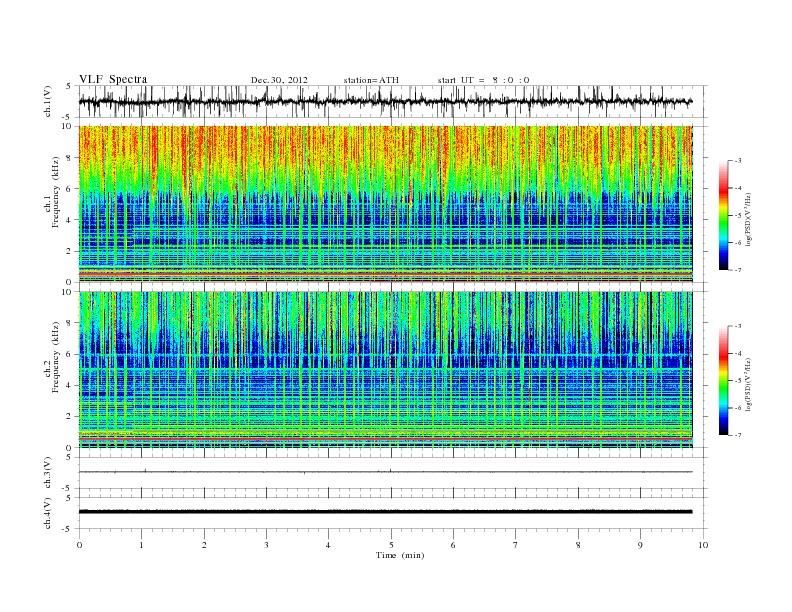Click the "-3" tick on ch.1 colorbar

pos(738,161)
